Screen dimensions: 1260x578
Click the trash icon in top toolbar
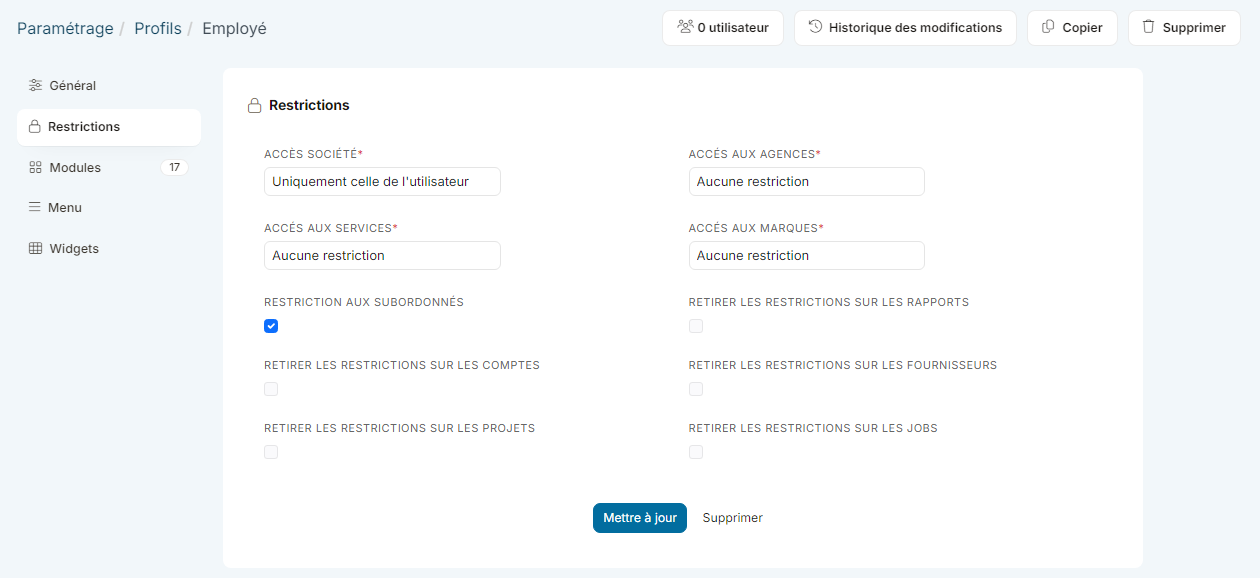pyautogui.click(x=1148, y=27)
